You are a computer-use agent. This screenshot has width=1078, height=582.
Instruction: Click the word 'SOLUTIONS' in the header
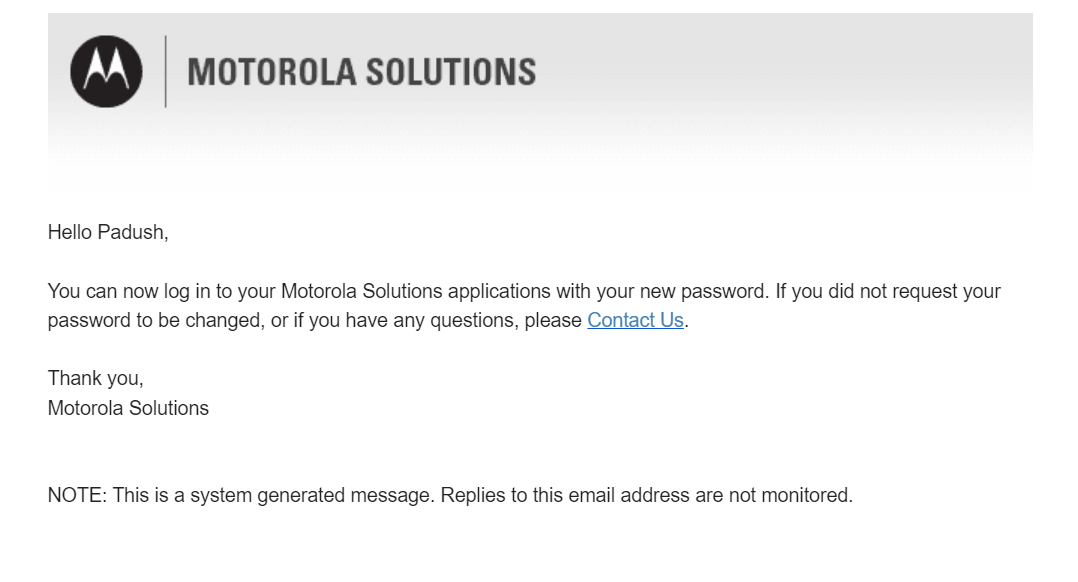pyautogui.click(x=450, y=72)
